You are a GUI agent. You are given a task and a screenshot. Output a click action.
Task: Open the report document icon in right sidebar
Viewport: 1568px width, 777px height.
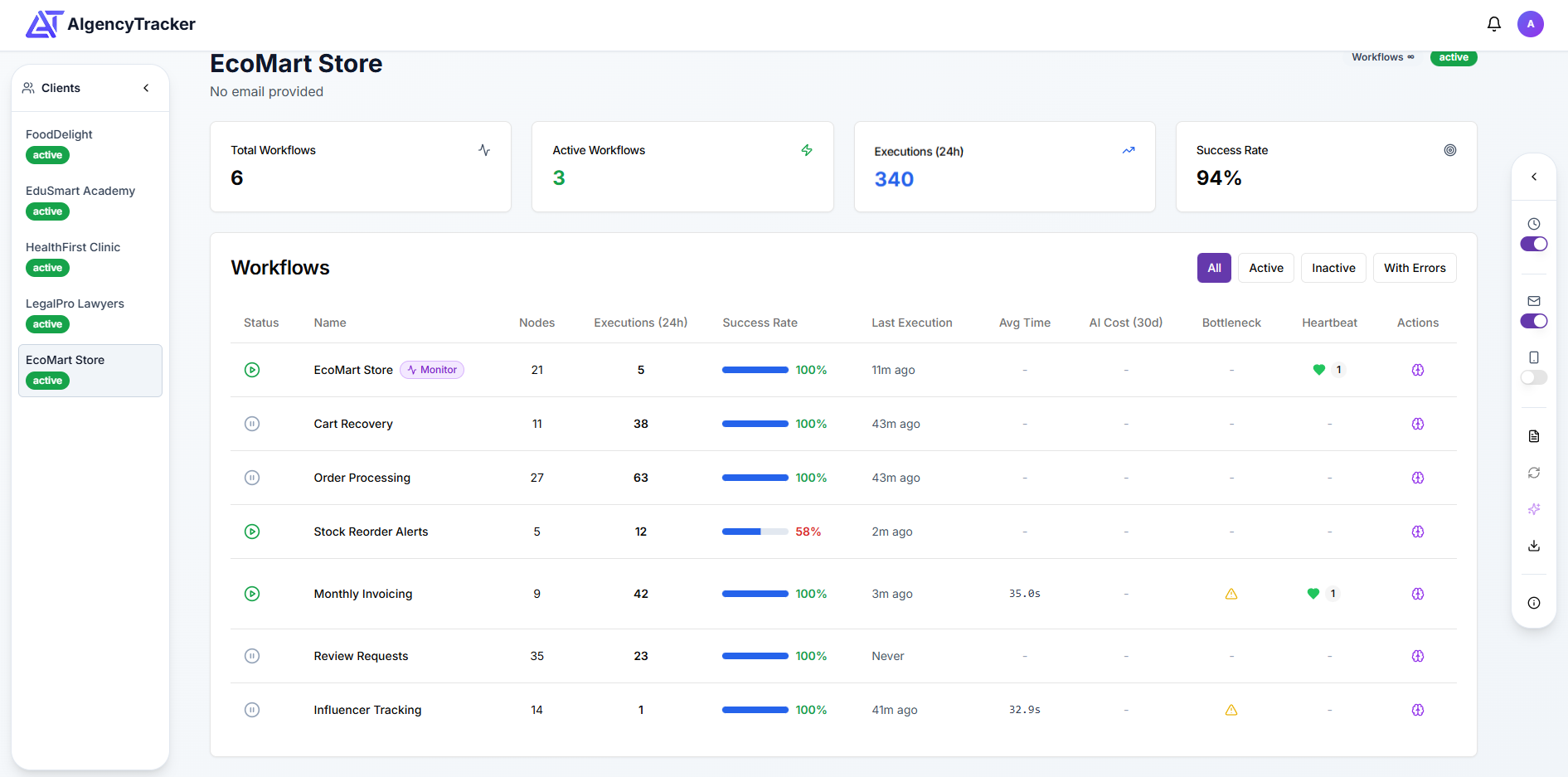point(1533,435)
